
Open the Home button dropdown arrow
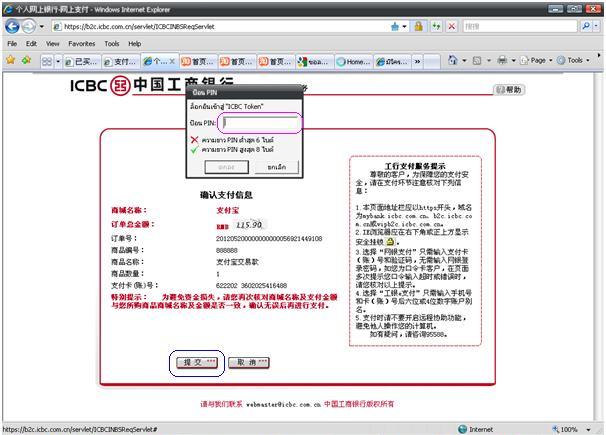tap(464, 61)
